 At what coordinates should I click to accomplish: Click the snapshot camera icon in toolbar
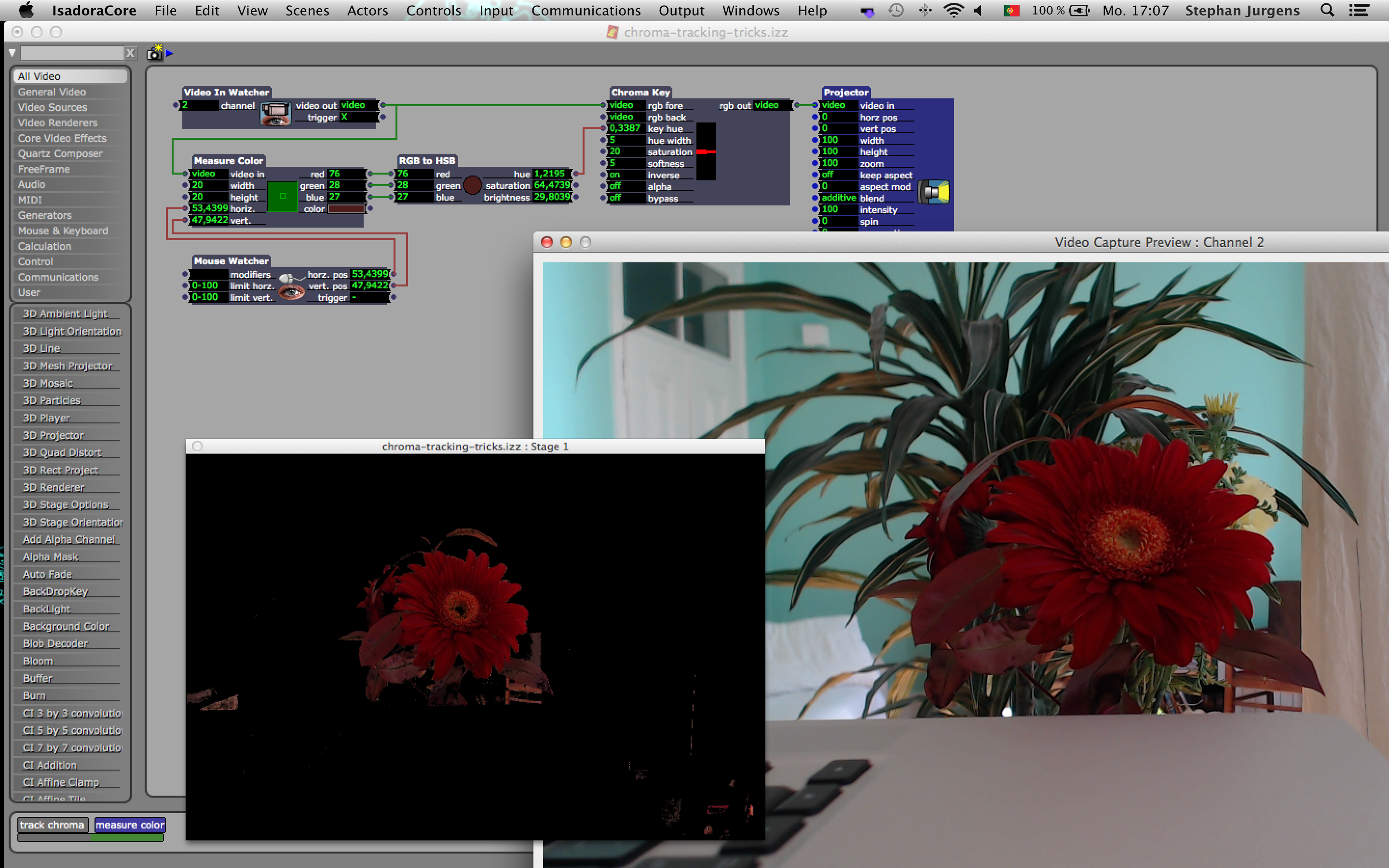point(154,53)
